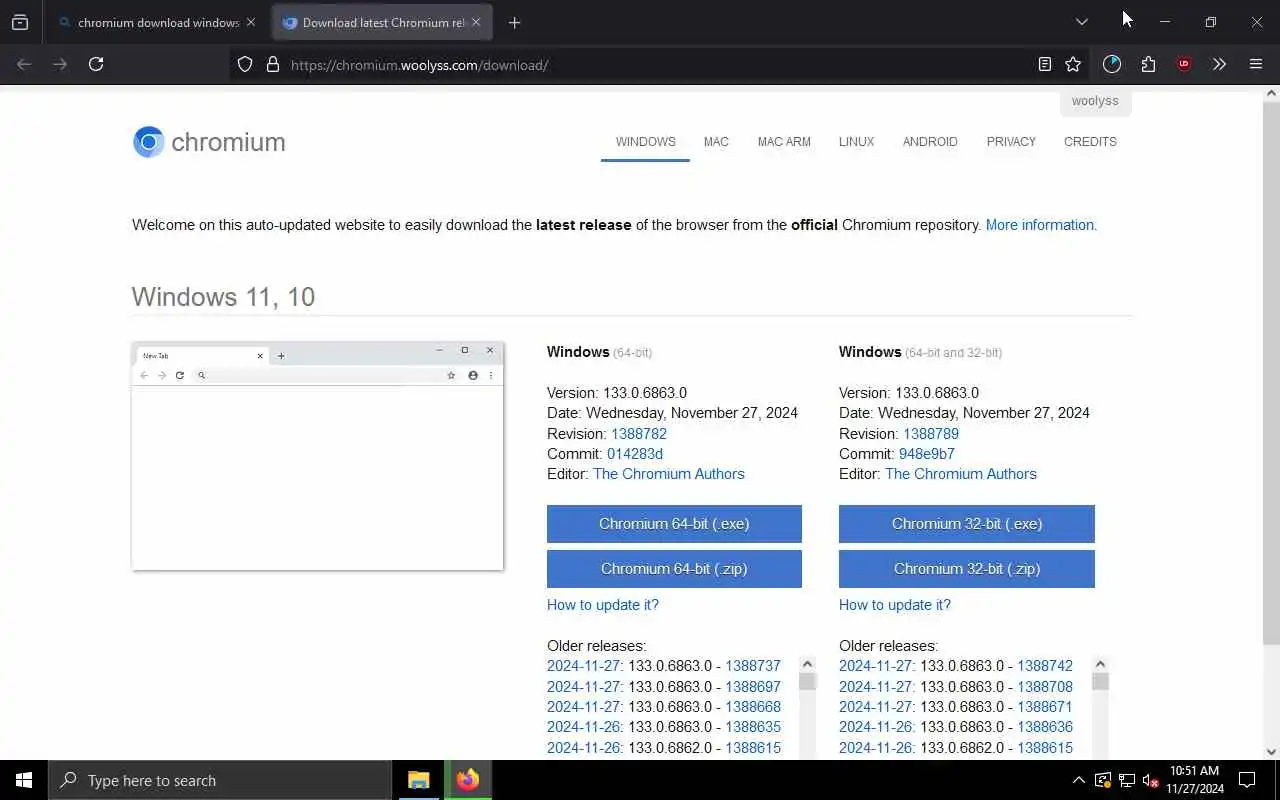Select the MAC ARM tab
This screenshot has height=800, width=1280.
coord(784,142)
